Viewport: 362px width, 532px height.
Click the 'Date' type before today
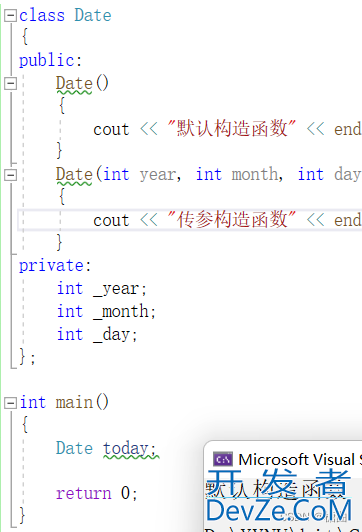(x=74, y=448)
